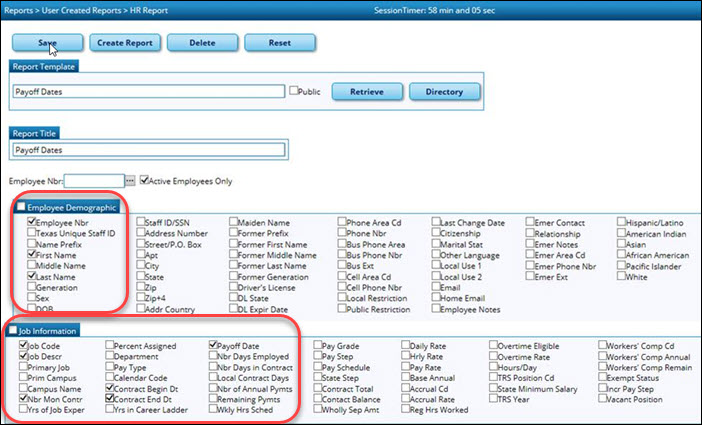Focus the Report Title input field
Image resolution: width=702 pixels, height=425 pixels.
click(x=149, y=150)
